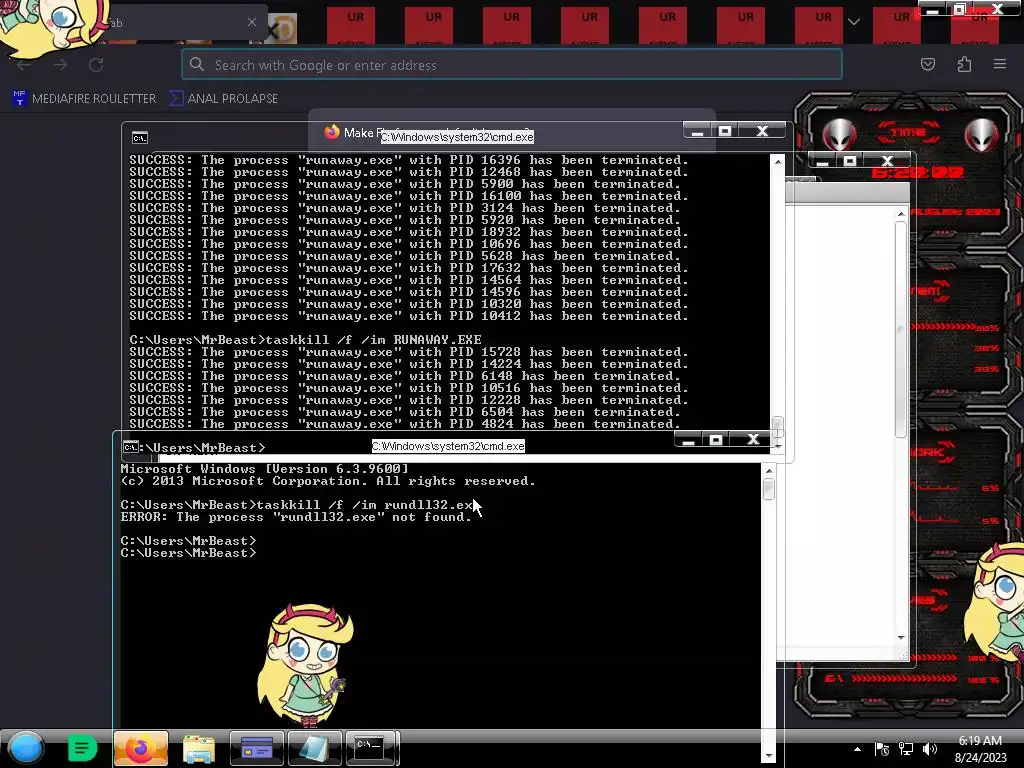Click the Firefox address search field
1024x768 pixels.
511,65
